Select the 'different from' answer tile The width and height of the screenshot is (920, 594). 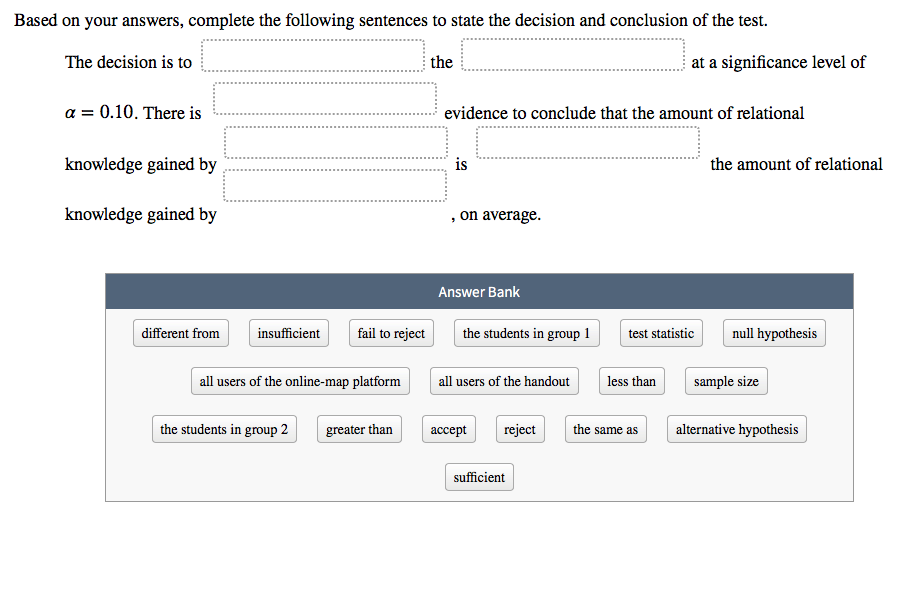[181, 333]
